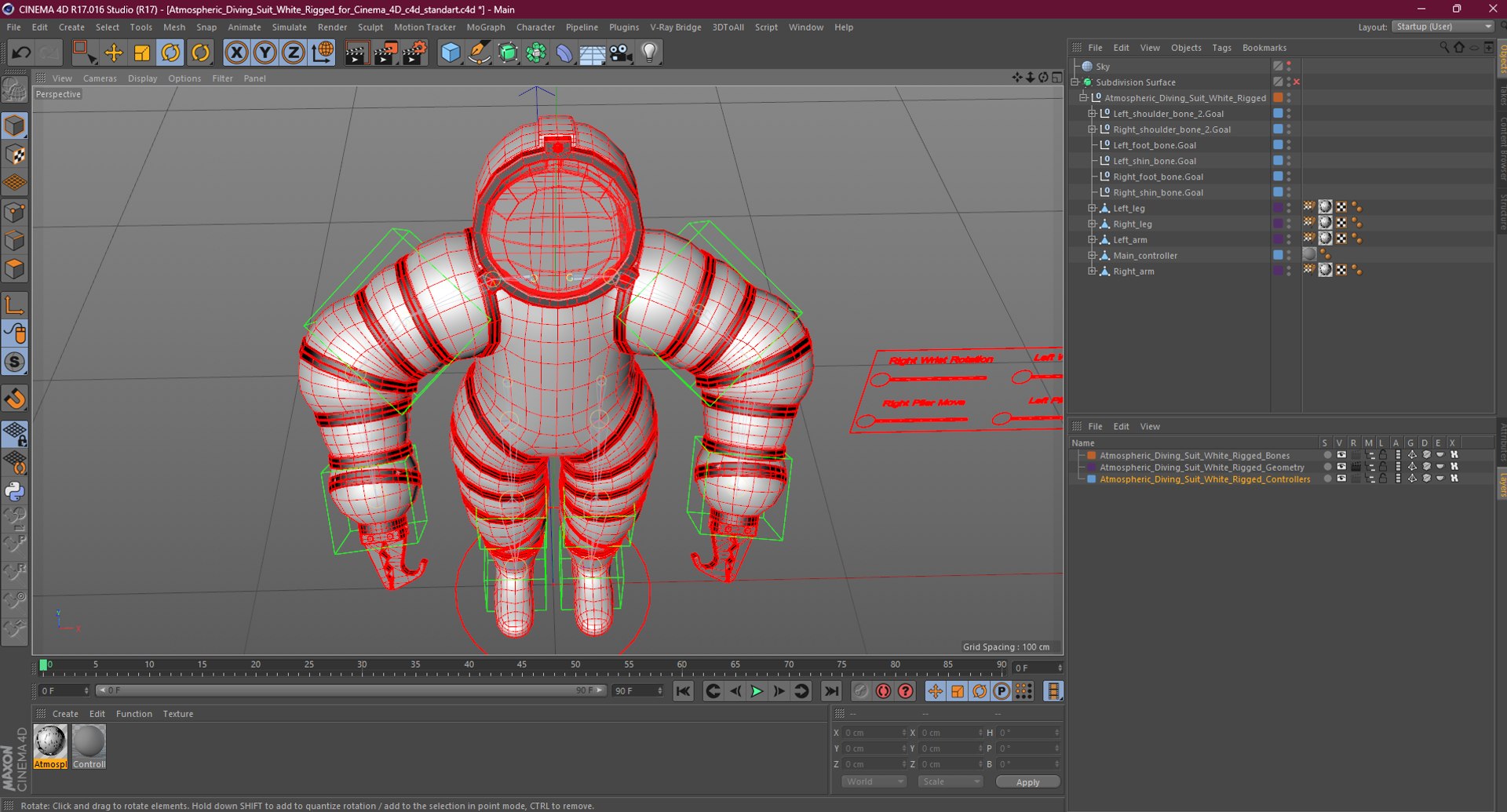The width and height of the screenshot is (1507, 812).
Task: Select Polygons mode in left toolbar
Action: (15, 269)
